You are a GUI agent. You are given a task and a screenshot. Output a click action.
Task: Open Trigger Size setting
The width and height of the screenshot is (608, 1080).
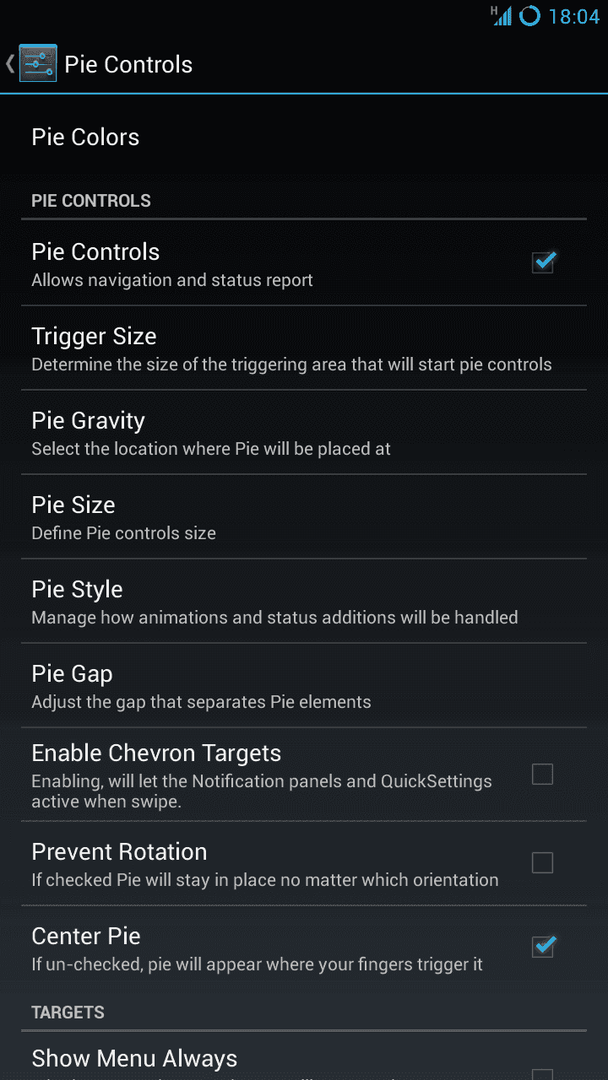[304, 348]
